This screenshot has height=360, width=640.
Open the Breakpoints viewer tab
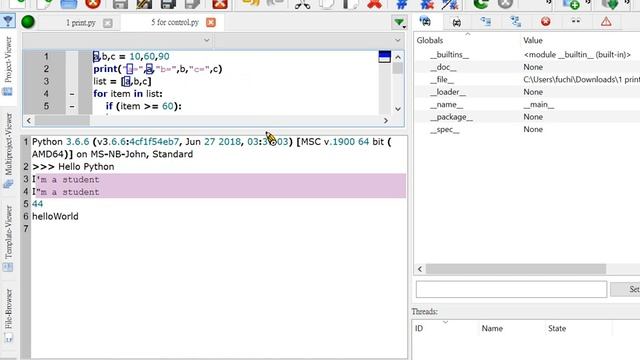tap(546, 21)
